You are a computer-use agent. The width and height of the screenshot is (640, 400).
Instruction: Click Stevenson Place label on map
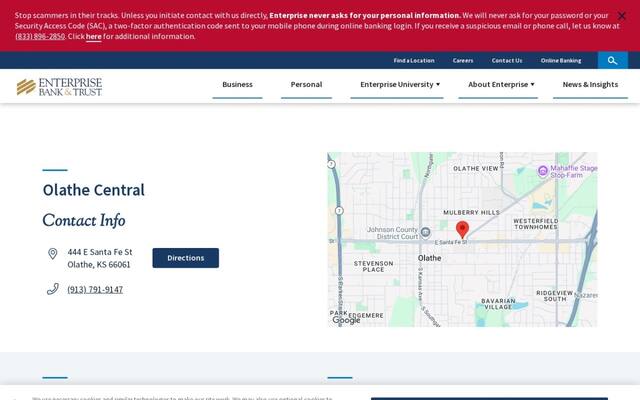[x=373, y=267]
